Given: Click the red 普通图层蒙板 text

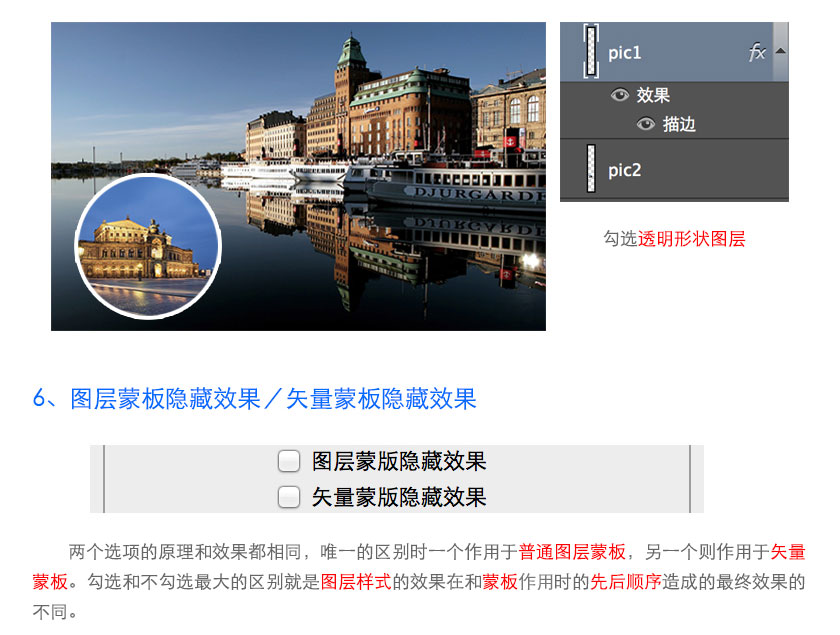Looking at the screenshot, I should [x=572, y=552].
